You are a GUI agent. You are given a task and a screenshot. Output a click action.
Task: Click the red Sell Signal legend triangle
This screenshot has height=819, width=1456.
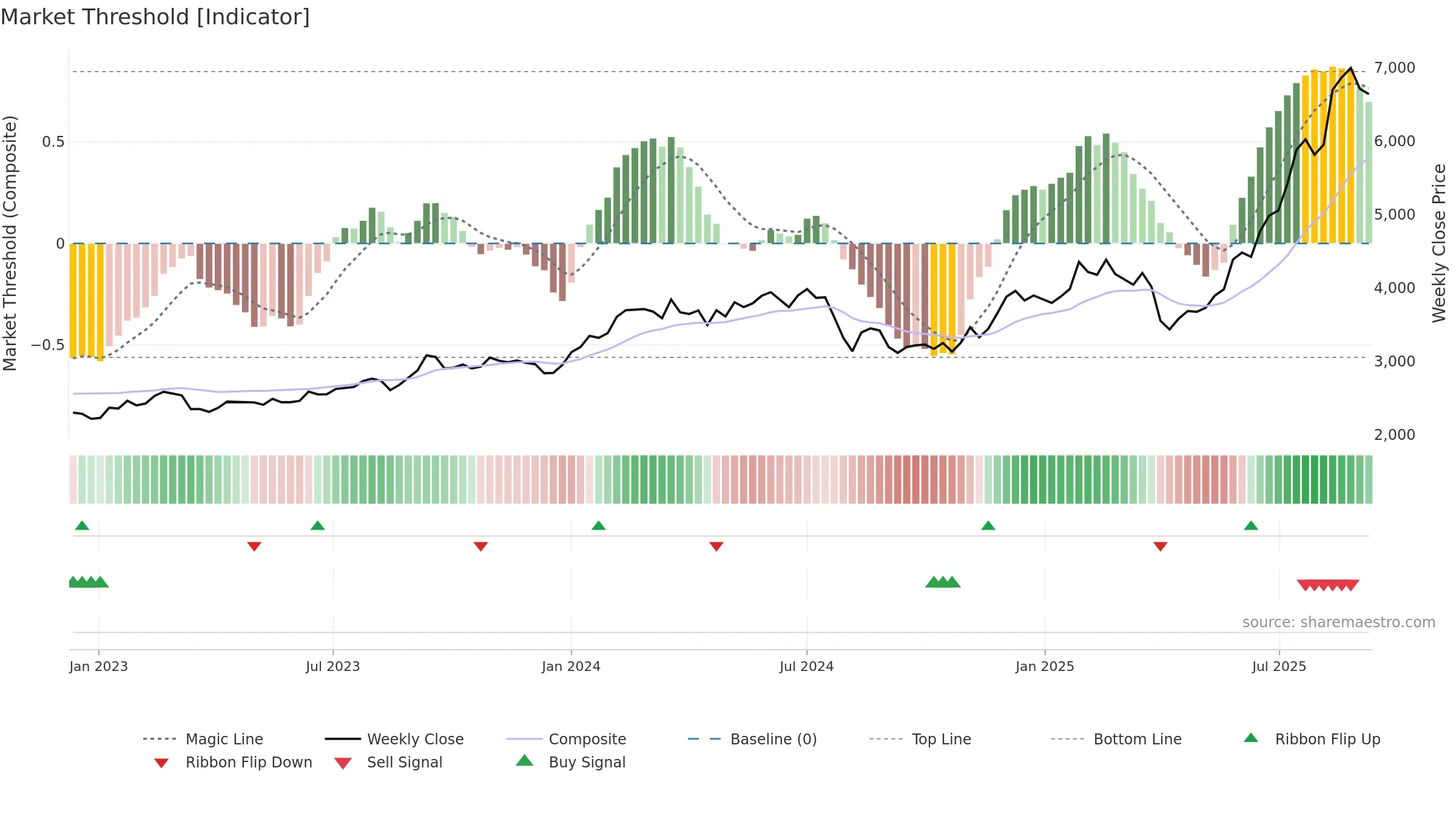(343, 763)
